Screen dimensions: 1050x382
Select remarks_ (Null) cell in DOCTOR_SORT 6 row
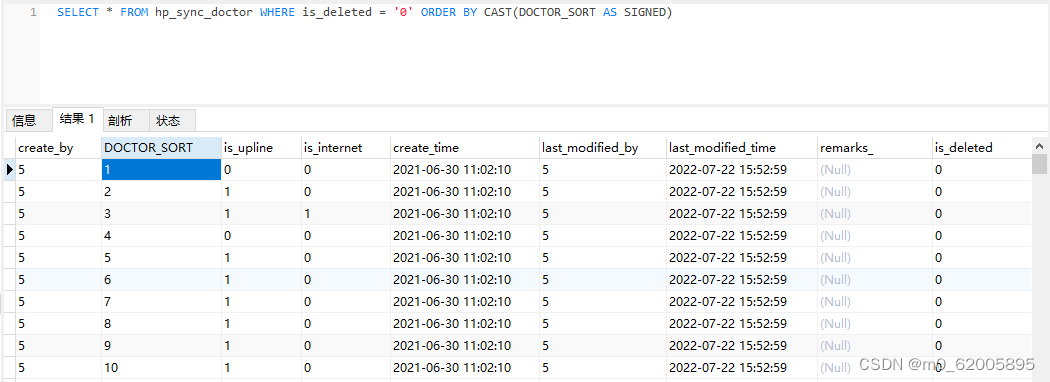coord(875,279)
